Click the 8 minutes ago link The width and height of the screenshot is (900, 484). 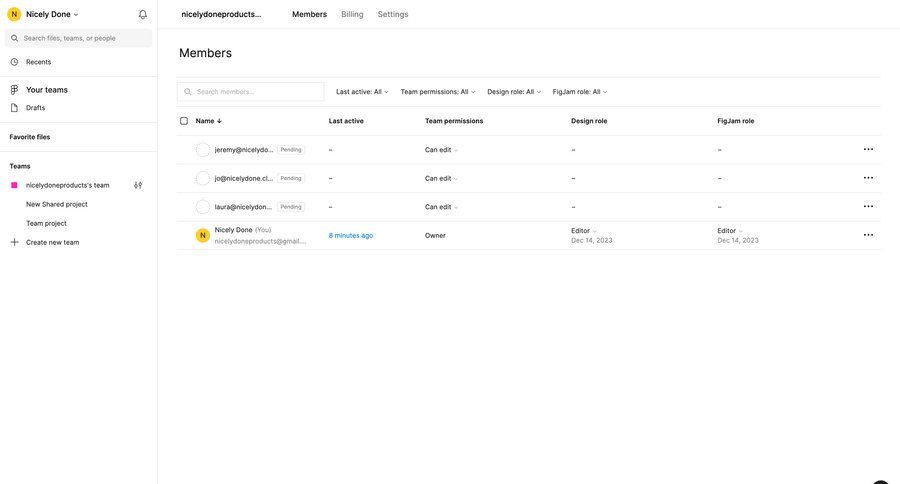click(x=351, y=235)
